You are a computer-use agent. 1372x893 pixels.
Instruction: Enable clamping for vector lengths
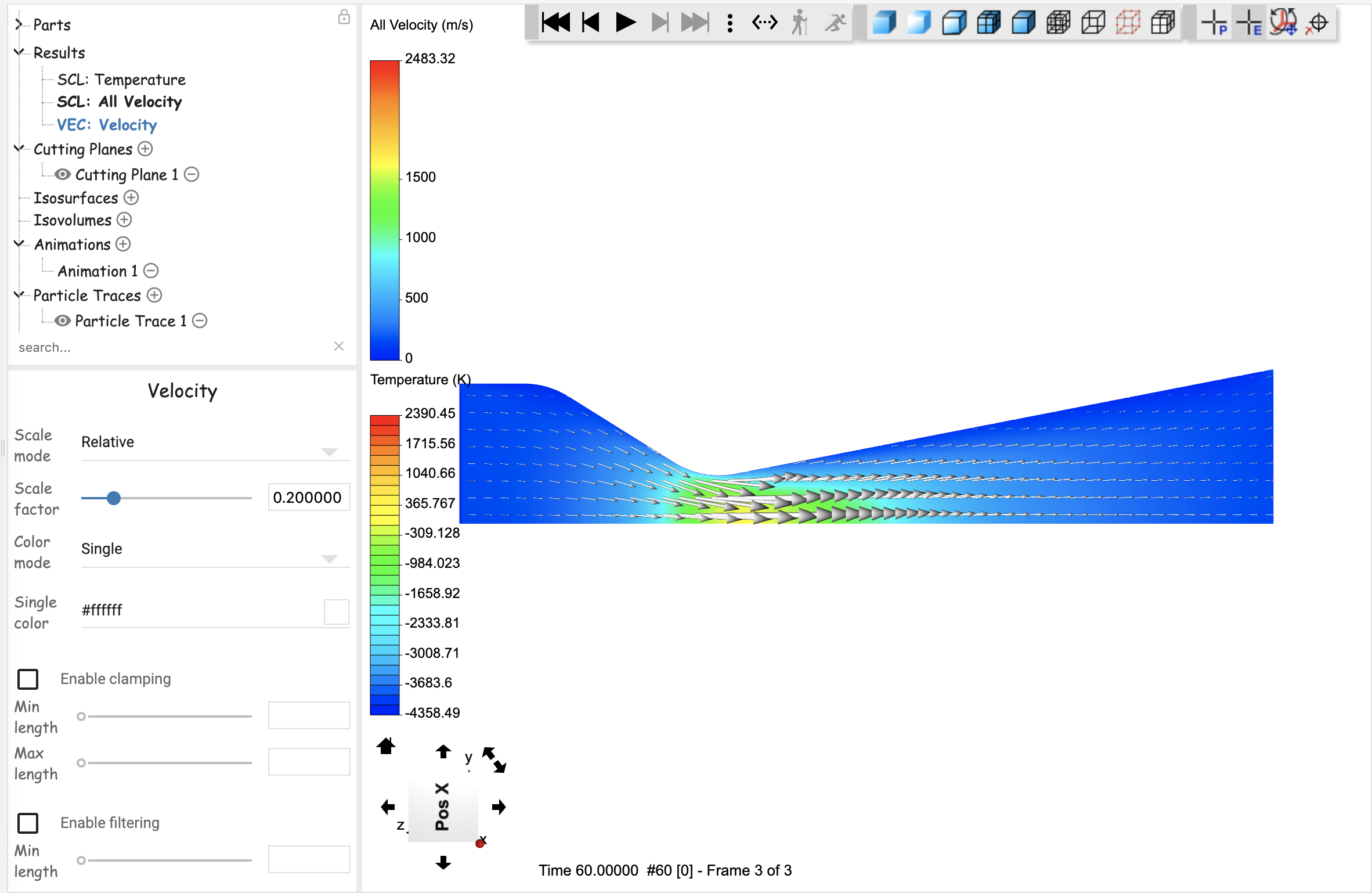(x=27, y=678)
